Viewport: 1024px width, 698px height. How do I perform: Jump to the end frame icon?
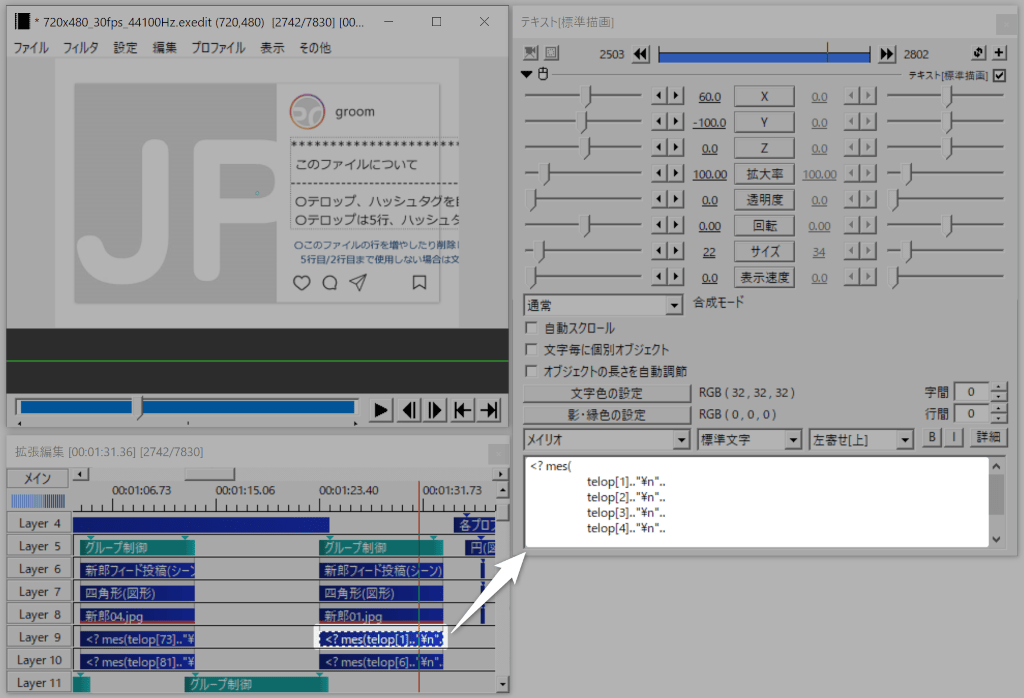pos(489,410)
